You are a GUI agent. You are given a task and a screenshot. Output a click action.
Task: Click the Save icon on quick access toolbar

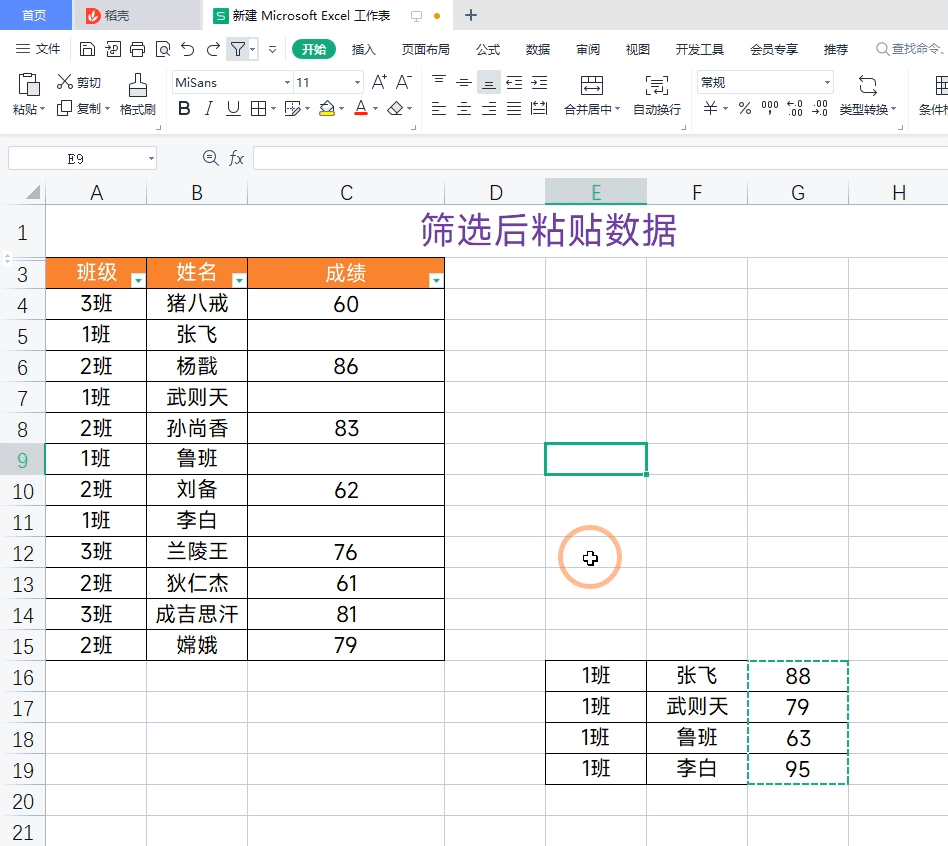tap(86, 48)
